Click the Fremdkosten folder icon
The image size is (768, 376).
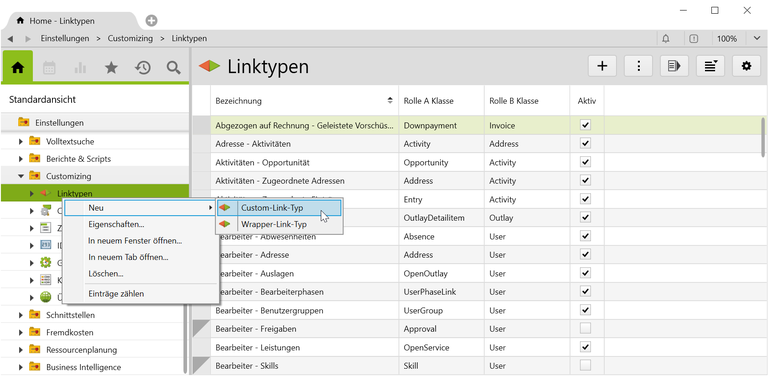34,332
